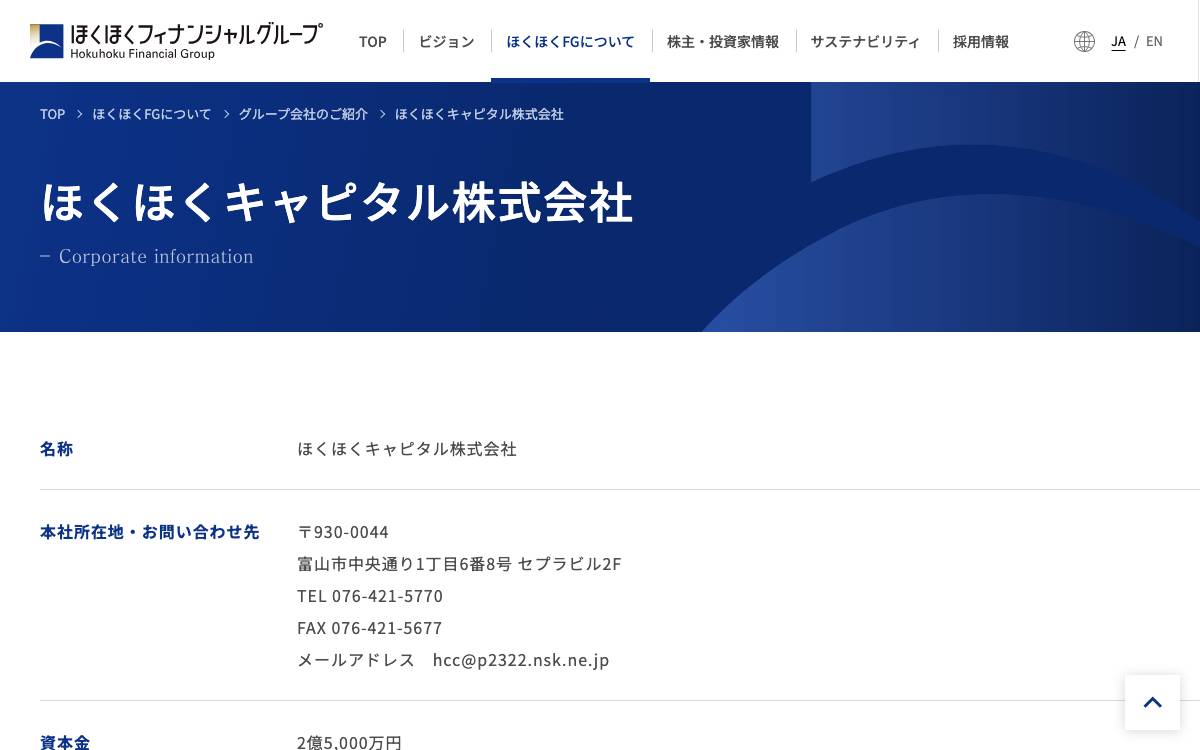
Task: Open the サステナビリティ menu item
Action: [866, 41]
